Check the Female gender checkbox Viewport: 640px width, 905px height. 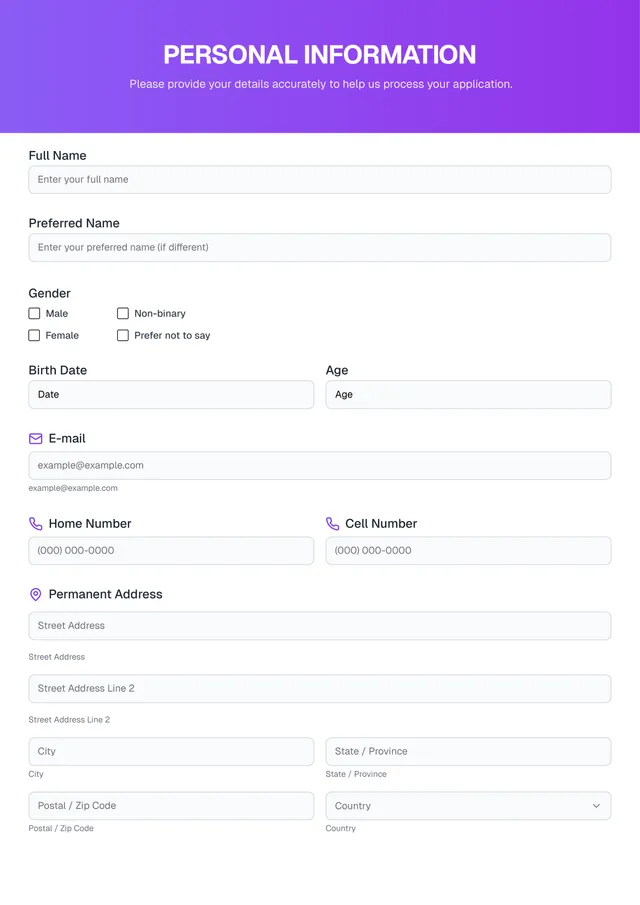point(33,335)
